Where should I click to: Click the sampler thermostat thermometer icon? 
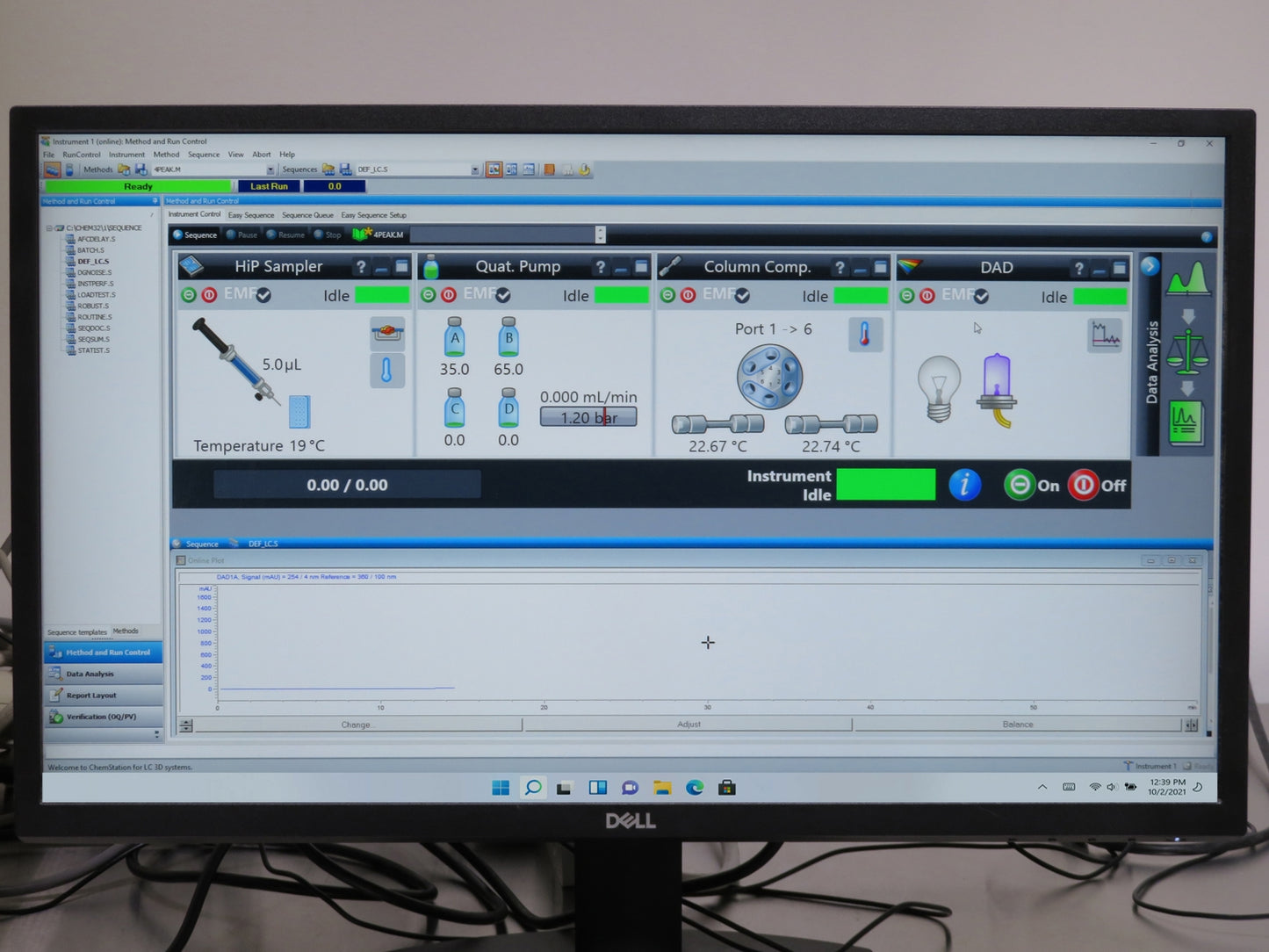click(x=387, y=370)
